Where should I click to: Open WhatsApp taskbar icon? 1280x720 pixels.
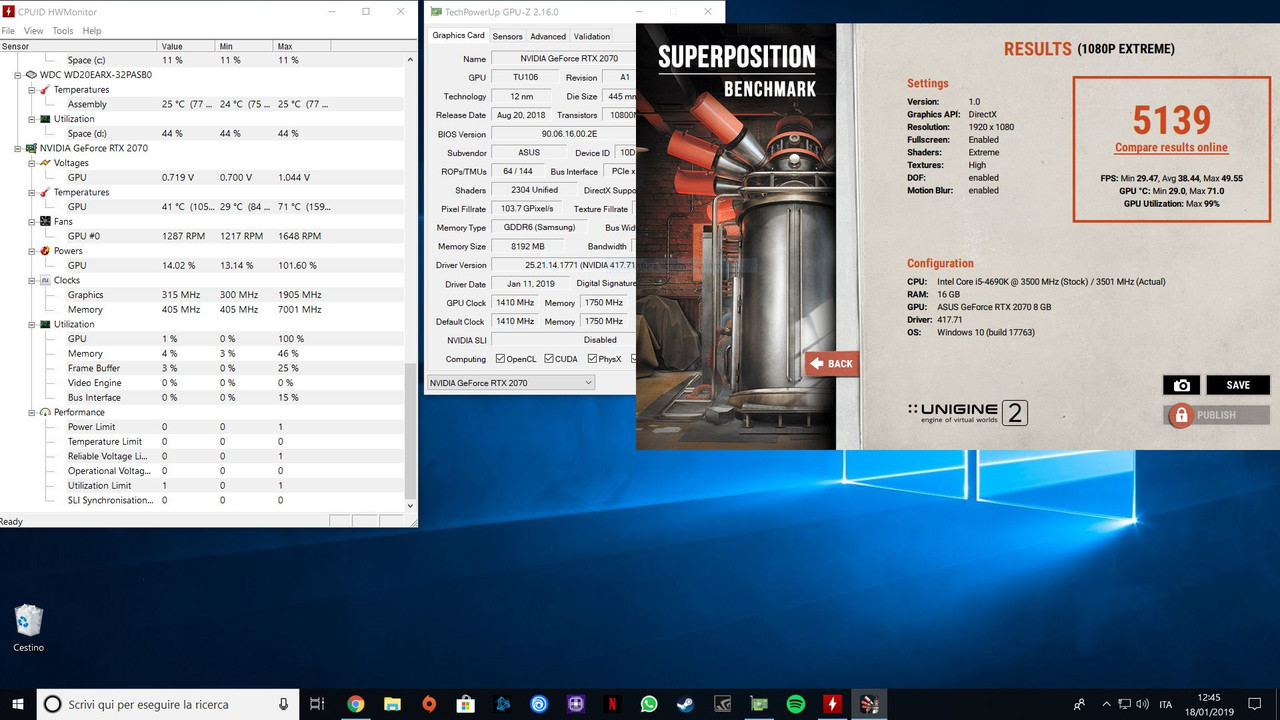point(649,704)
